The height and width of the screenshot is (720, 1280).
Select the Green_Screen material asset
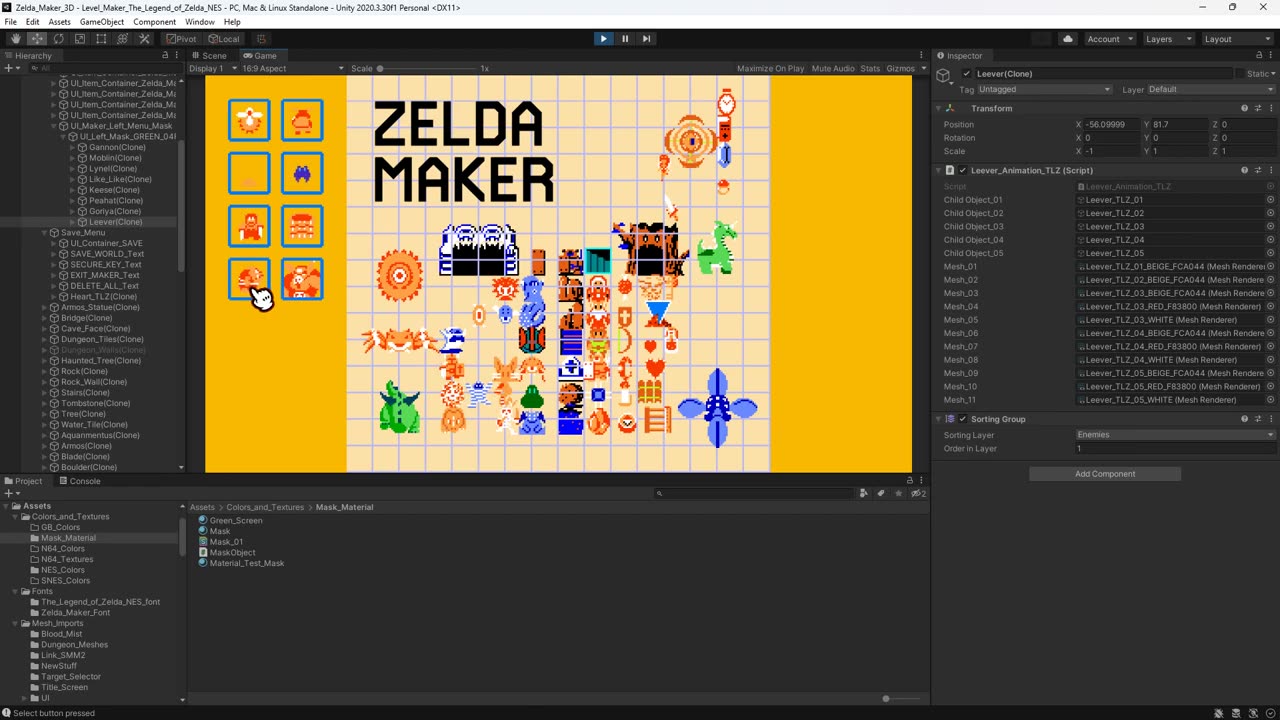coord(236,521)
